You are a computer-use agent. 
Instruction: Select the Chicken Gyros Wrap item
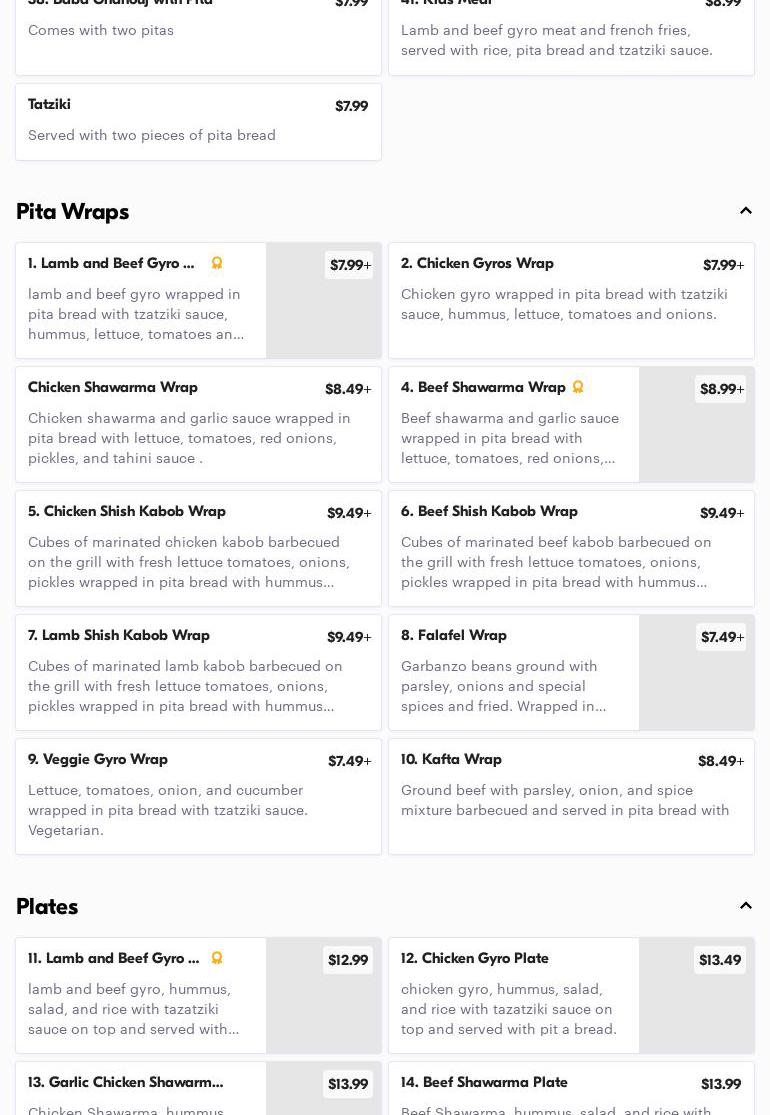tap(570, 300)
